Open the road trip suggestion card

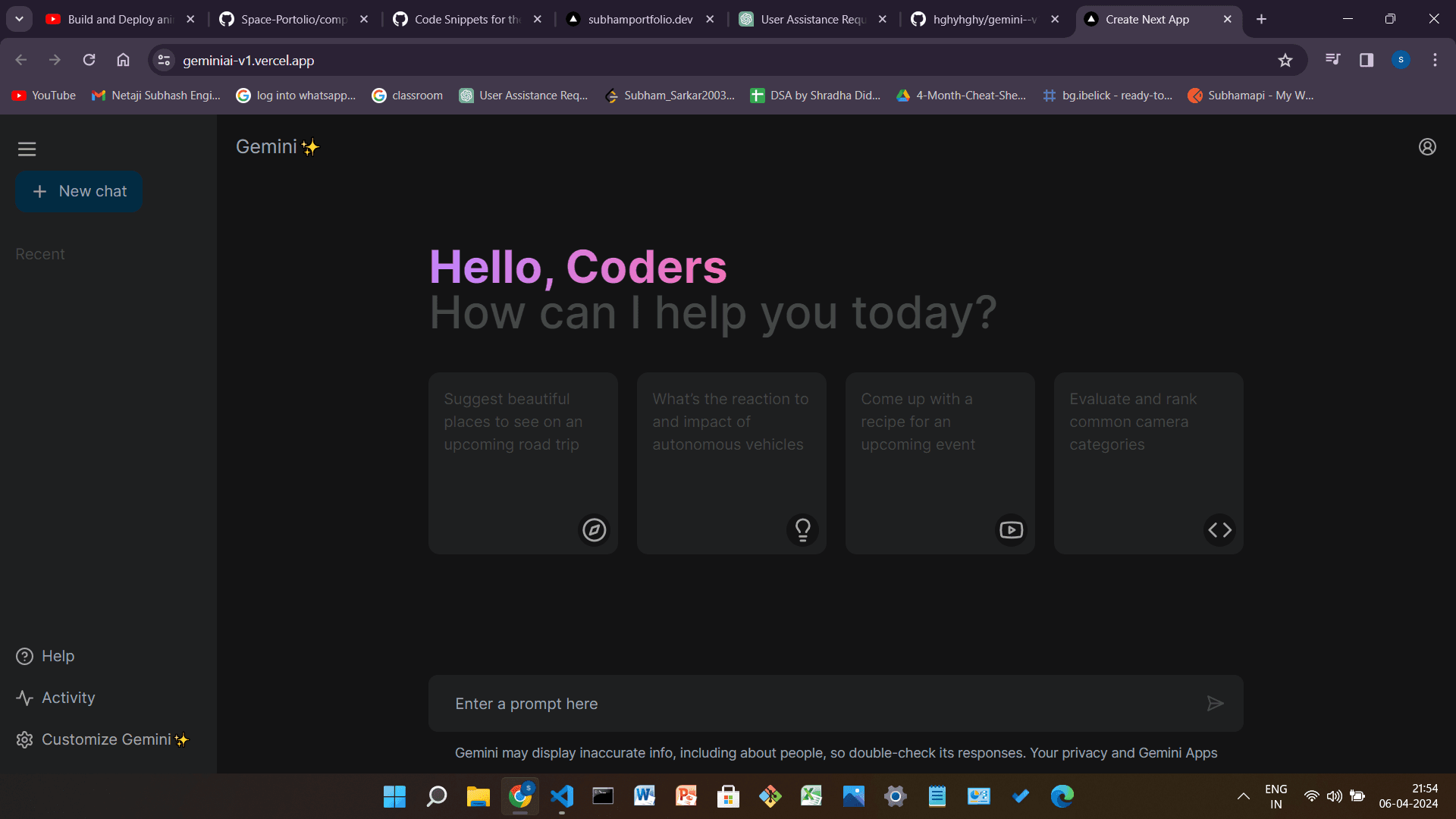pyautogui.click(x=523, y=463)
